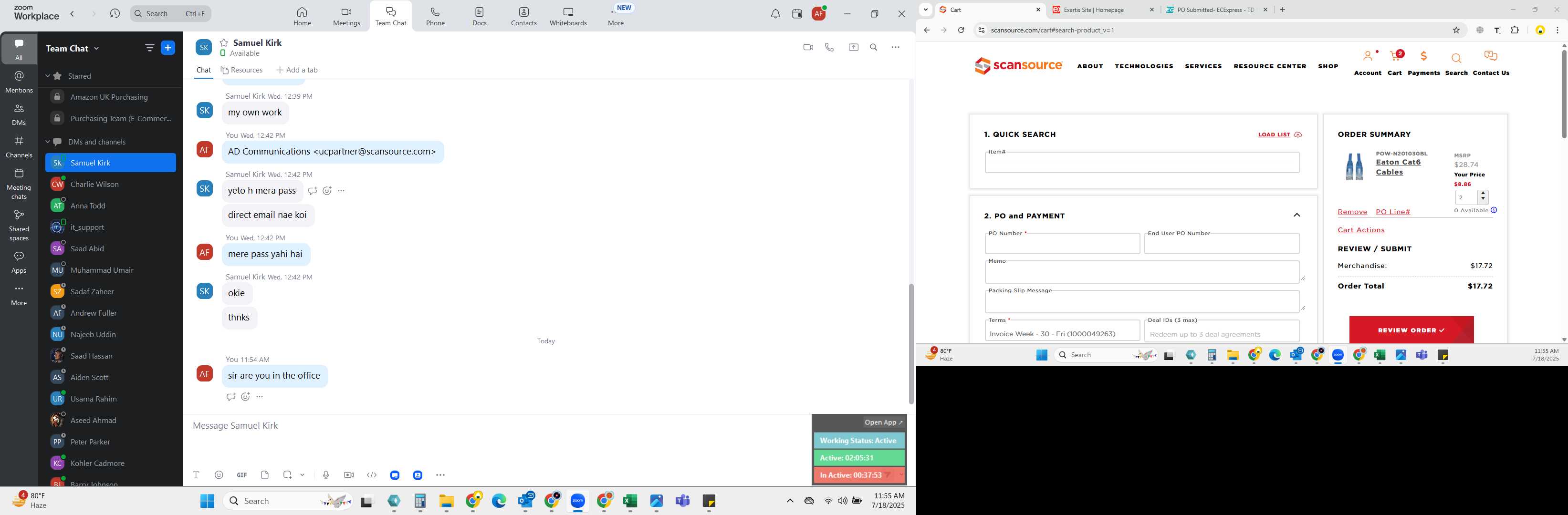
Task: Click the blue new chat plus button
Action: click(x=168, y=48)
